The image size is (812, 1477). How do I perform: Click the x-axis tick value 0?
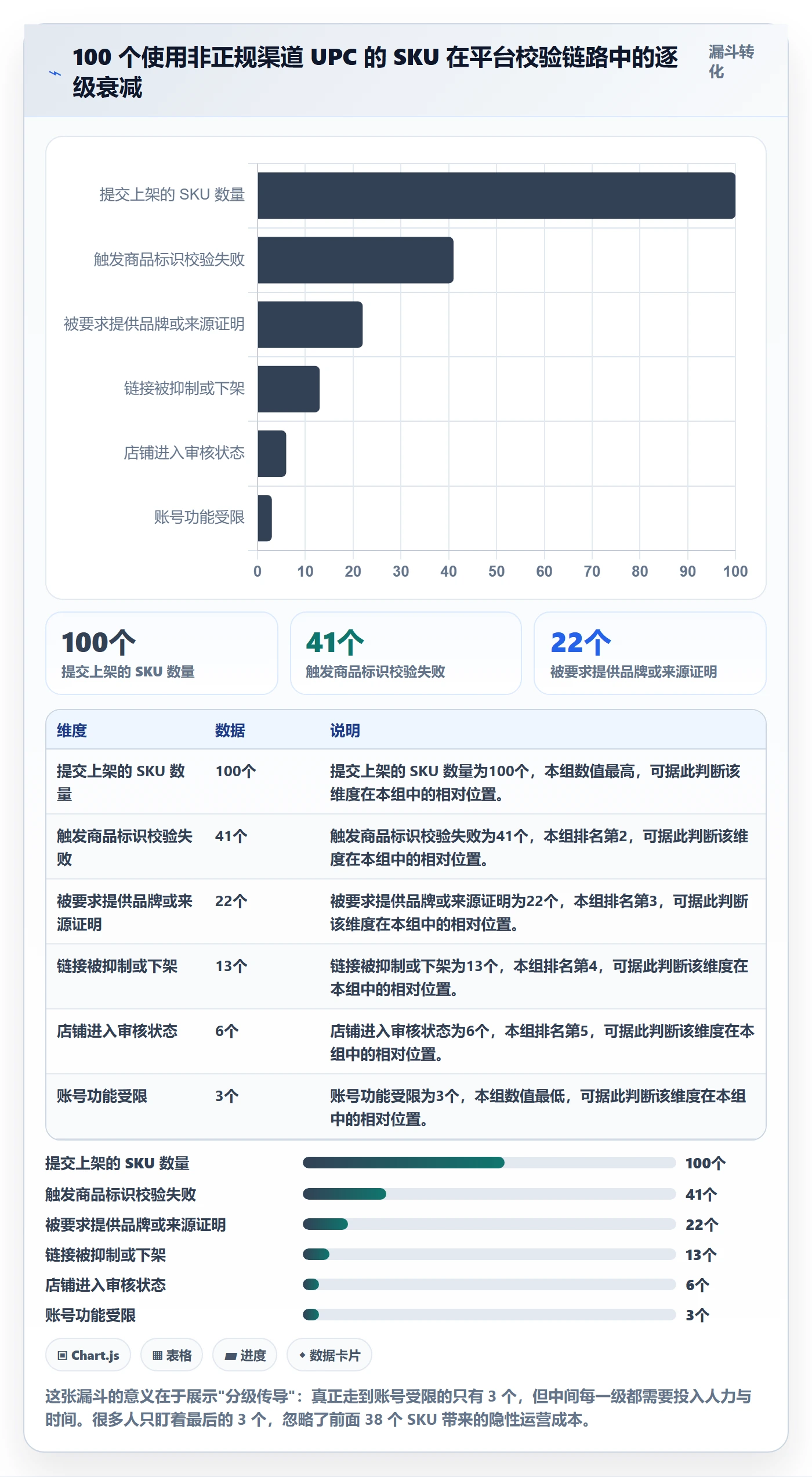tap(258, 571)
